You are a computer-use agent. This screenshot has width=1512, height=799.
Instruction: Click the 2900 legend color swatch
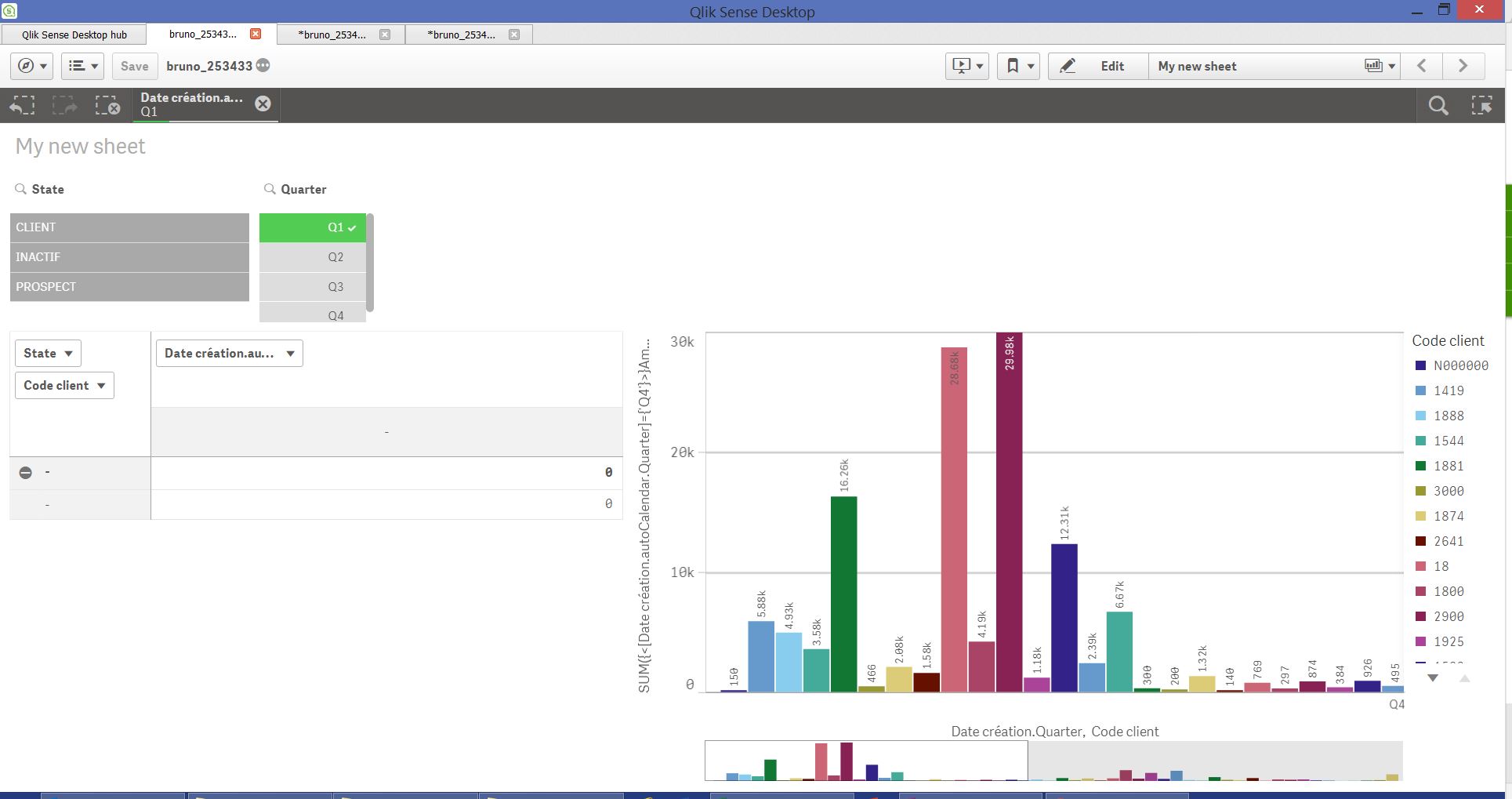point(1420,616)
